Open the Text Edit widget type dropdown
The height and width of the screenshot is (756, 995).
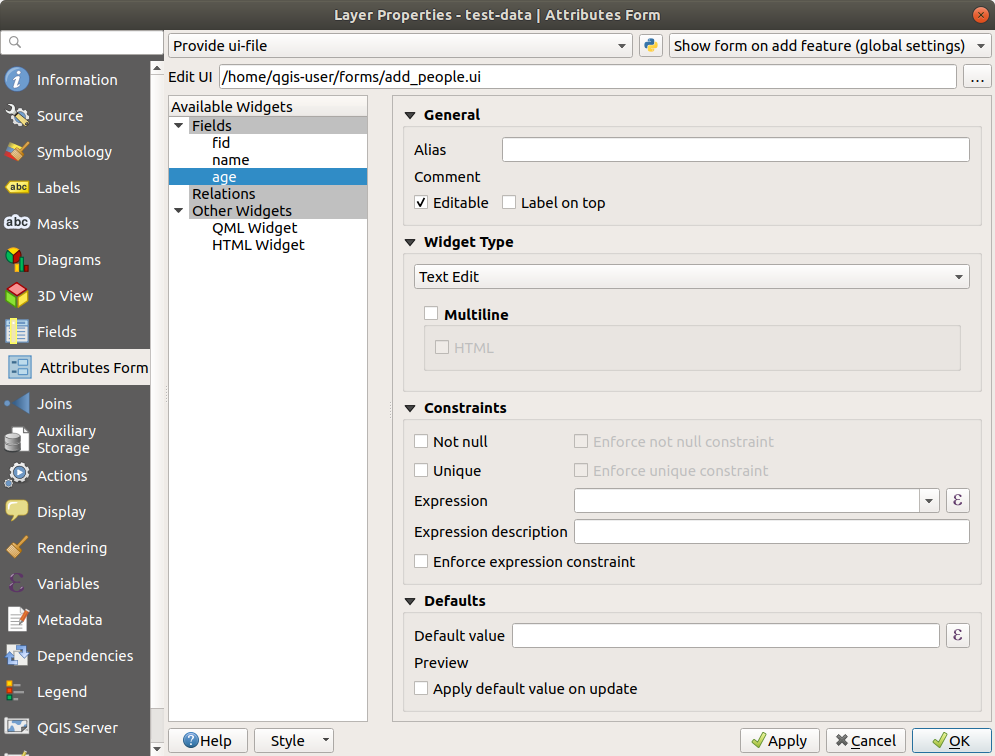pyautogui.click(x=691, y=277)
